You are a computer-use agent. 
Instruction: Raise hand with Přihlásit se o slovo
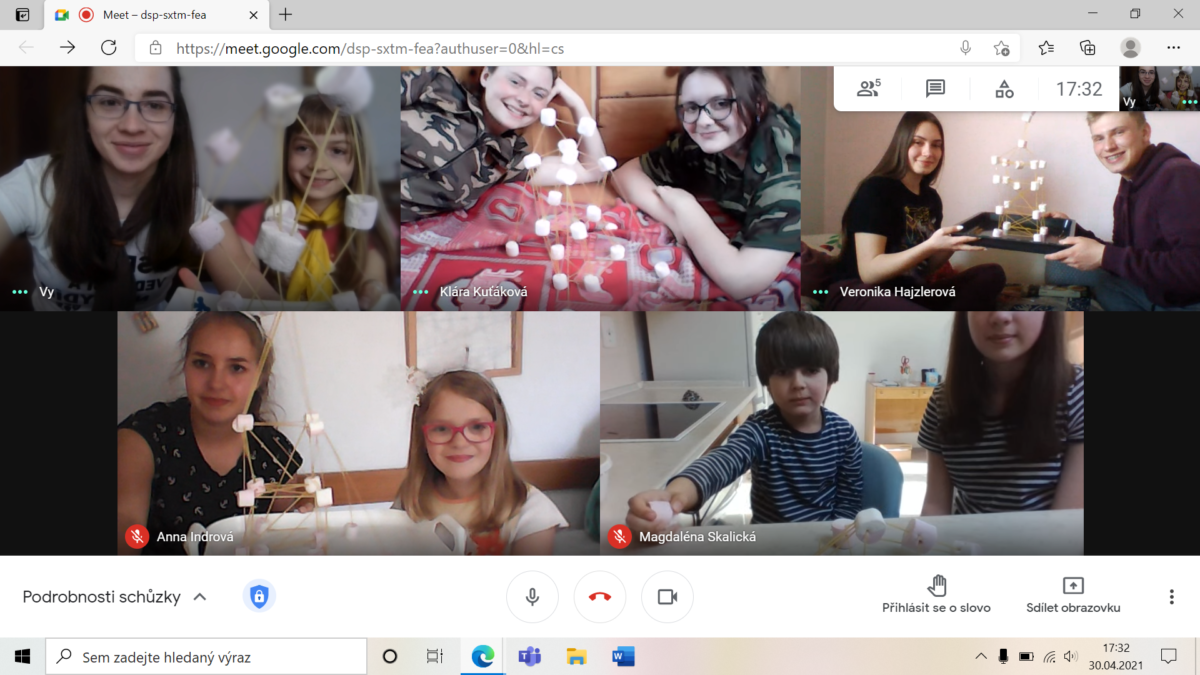[x=936, y=595]
